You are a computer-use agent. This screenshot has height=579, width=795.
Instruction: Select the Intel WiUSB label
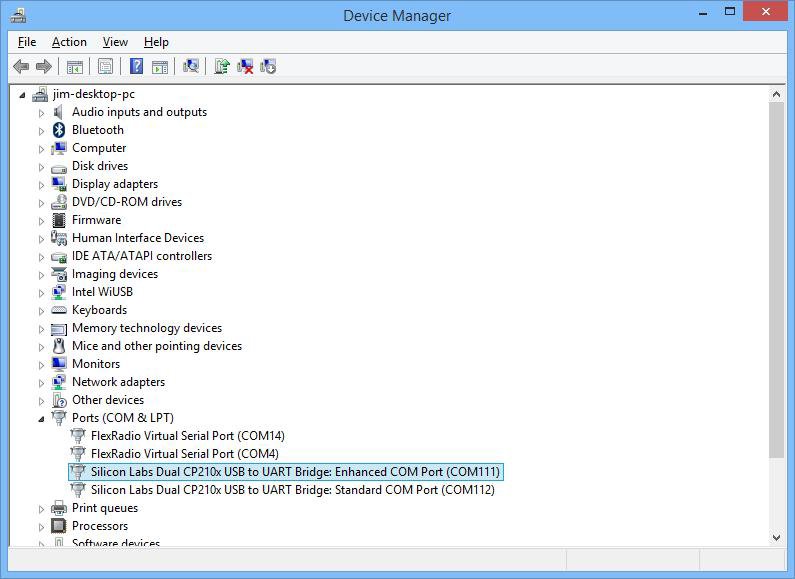pos(102,292)
